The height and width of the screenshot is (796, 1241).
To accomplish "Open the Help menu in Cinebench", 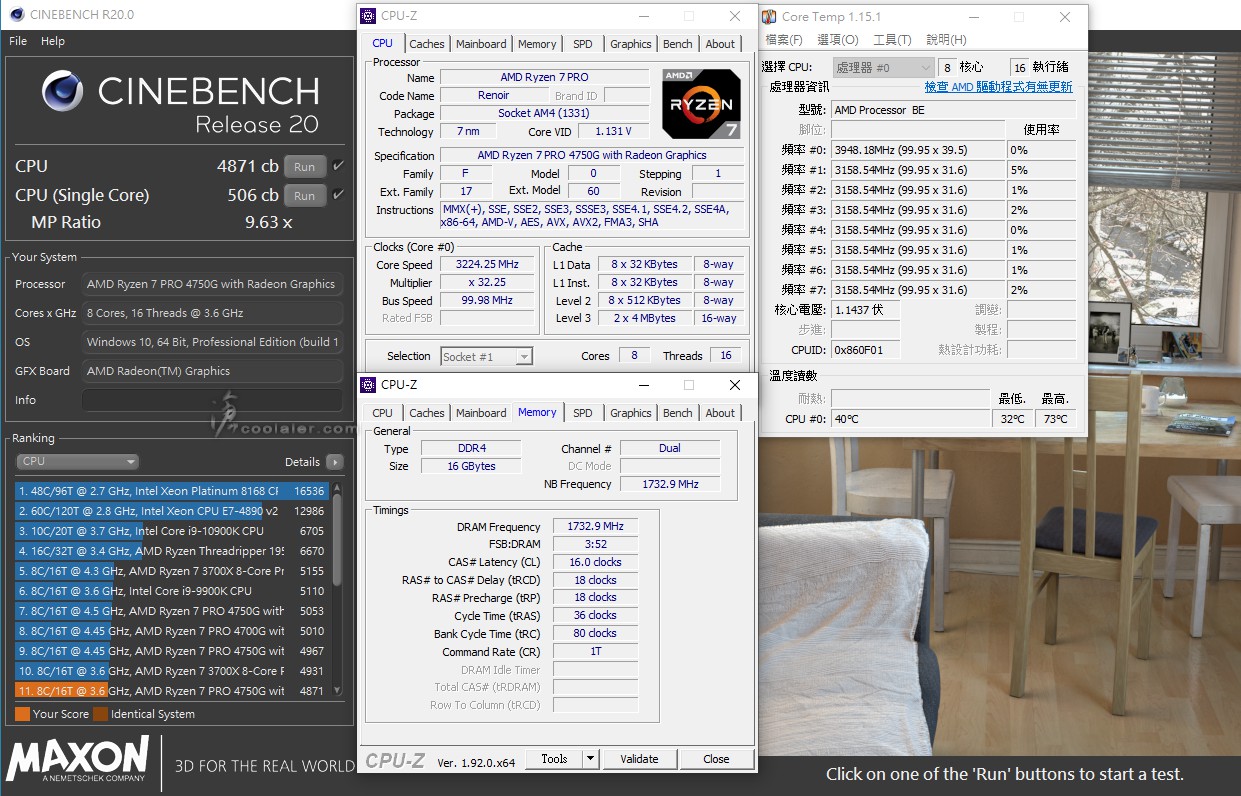I will point(53,41).
